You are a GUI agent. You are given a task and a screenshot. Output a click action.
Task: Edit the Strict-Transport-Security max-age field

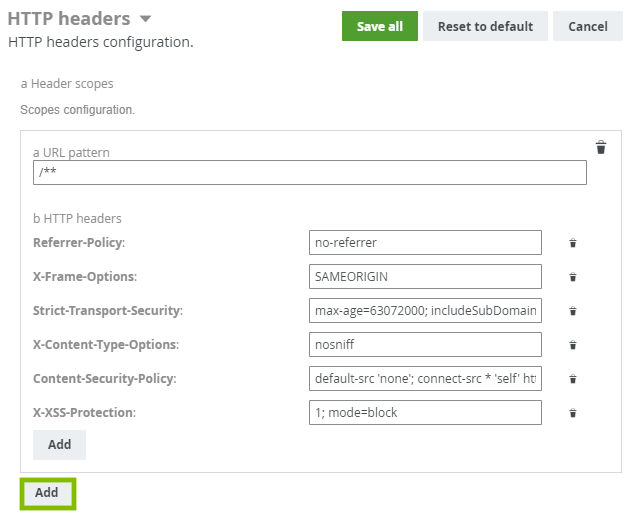(x=425, y=310)
